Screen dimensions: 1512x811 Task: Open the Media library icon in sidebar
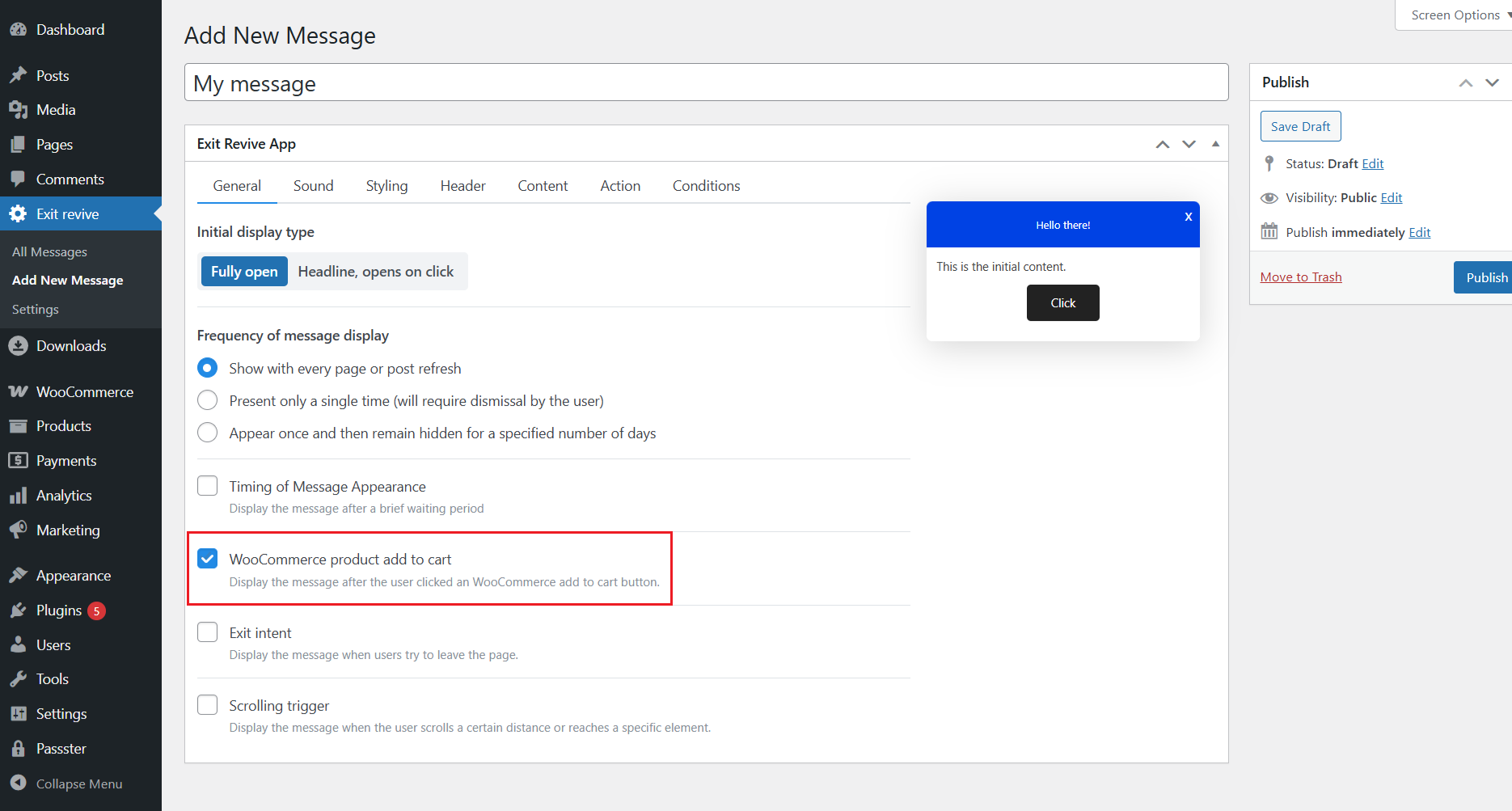coord(18,110)
